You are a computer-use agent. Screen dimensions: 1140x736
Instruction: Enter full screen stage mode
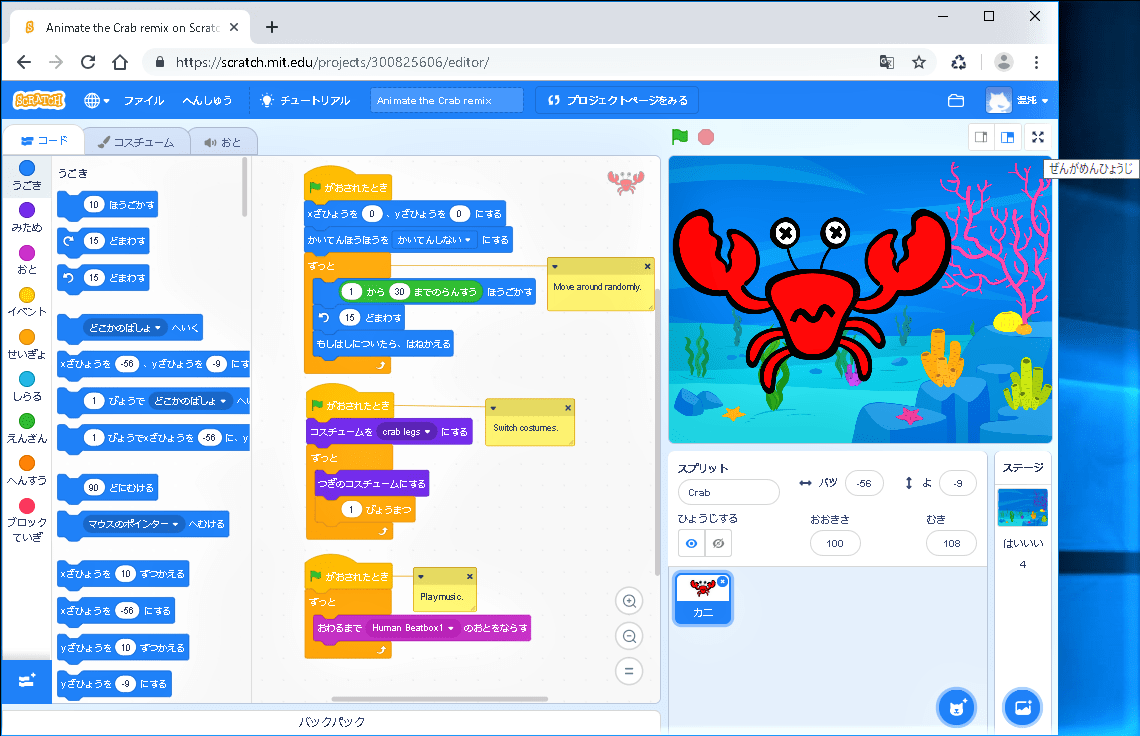coord(1038,137)
